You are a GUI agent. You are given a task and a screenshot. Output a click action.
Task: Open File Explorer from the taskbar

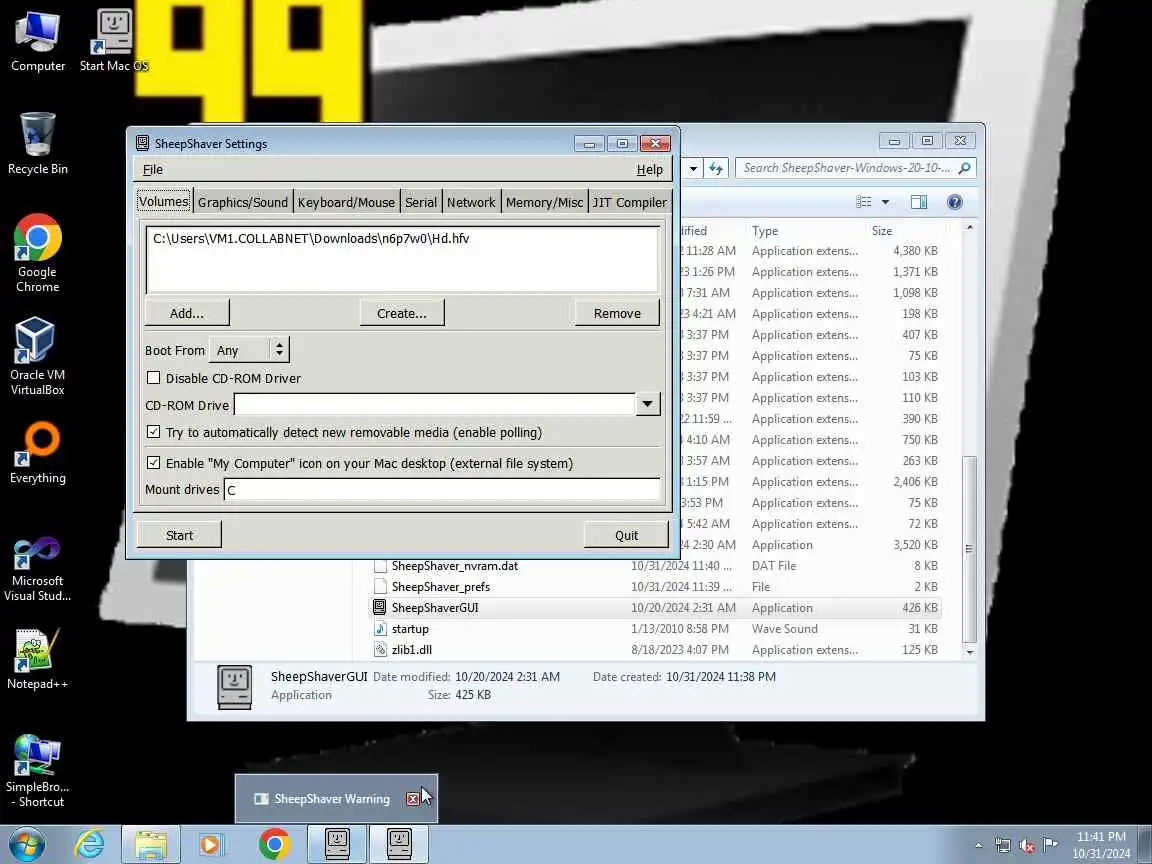click(151, 844)
